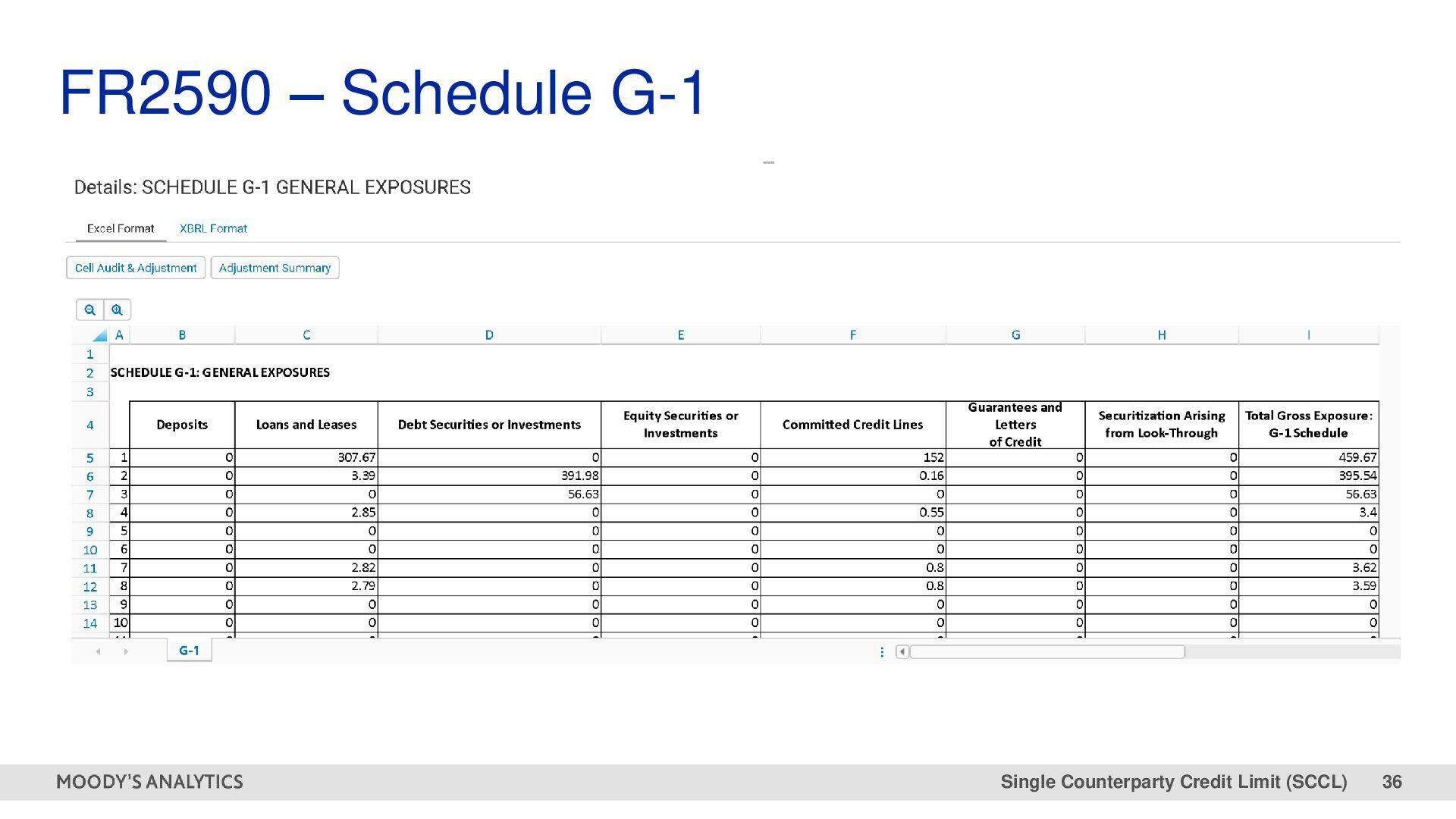Click next sheet navigation arrow
The height and width of the screenshot is (819, 1456).
[126, 651]
